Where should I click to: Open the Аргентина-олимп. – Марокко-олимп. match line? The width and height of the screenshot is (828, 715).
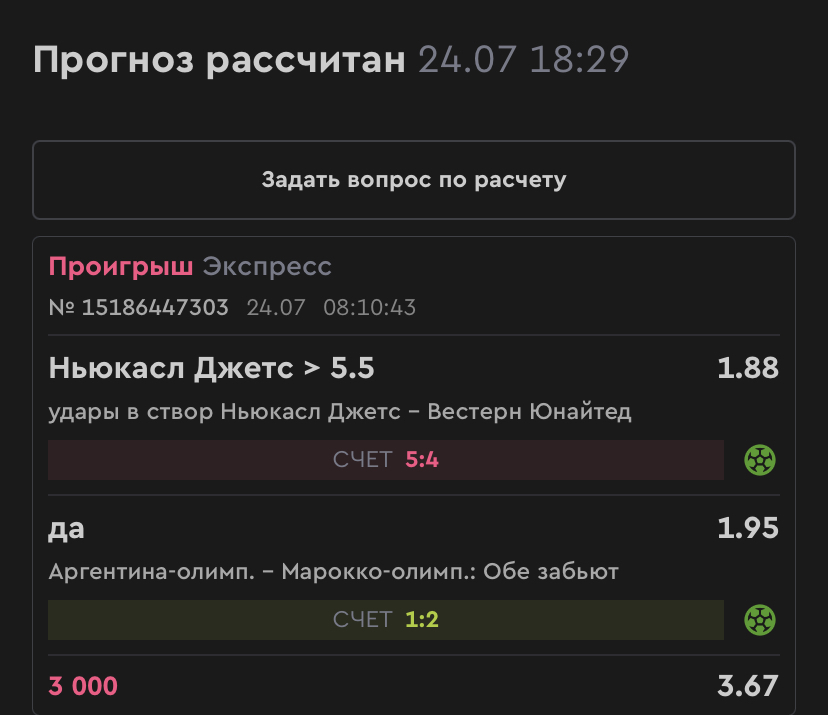click(334, 572)
